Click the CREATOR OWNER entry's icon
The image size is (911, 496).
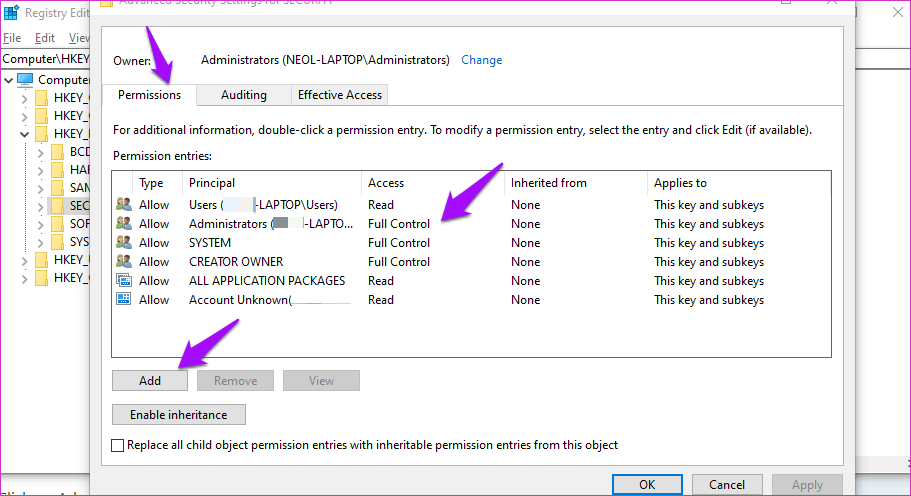click(x=124, y=262)
